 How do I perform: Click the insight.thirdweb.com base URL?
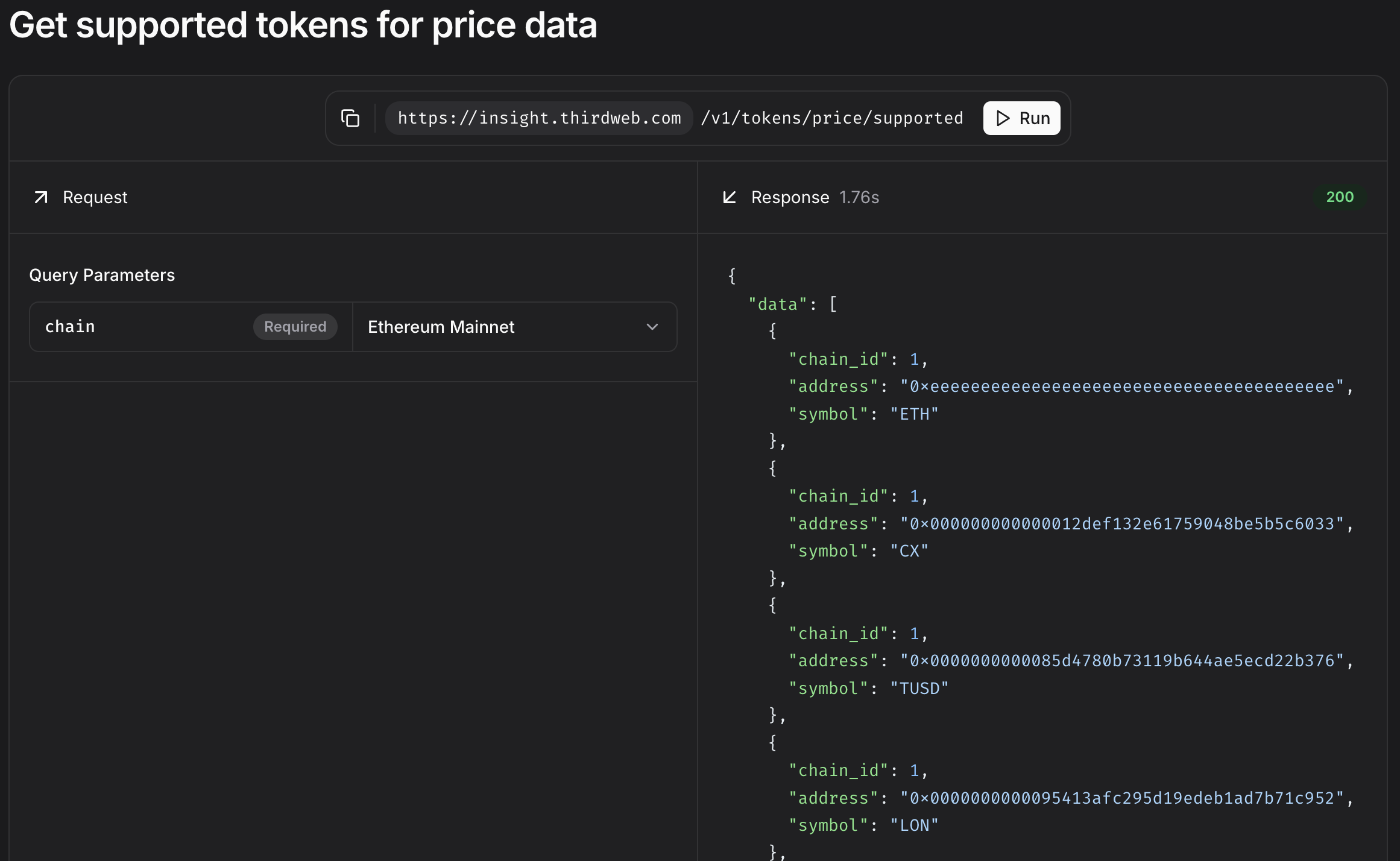click(x=539, y=118)
